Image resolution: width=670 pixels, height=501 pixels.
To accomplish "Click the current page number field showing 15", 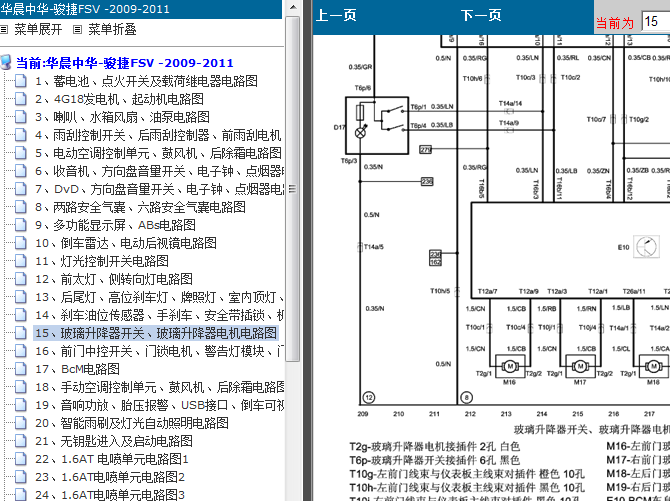I will 656,21.
